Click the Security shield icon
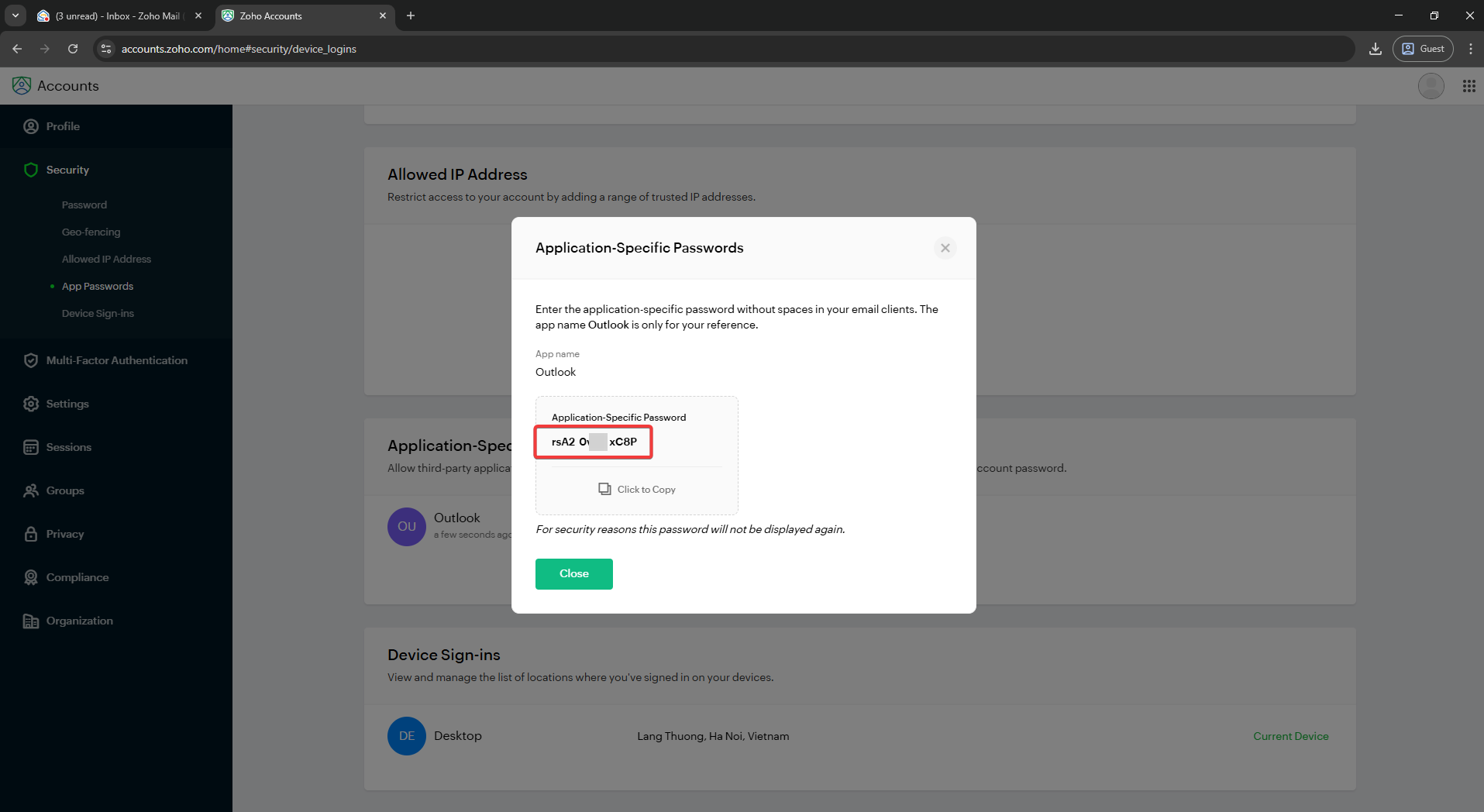 (x=31, y=170)
